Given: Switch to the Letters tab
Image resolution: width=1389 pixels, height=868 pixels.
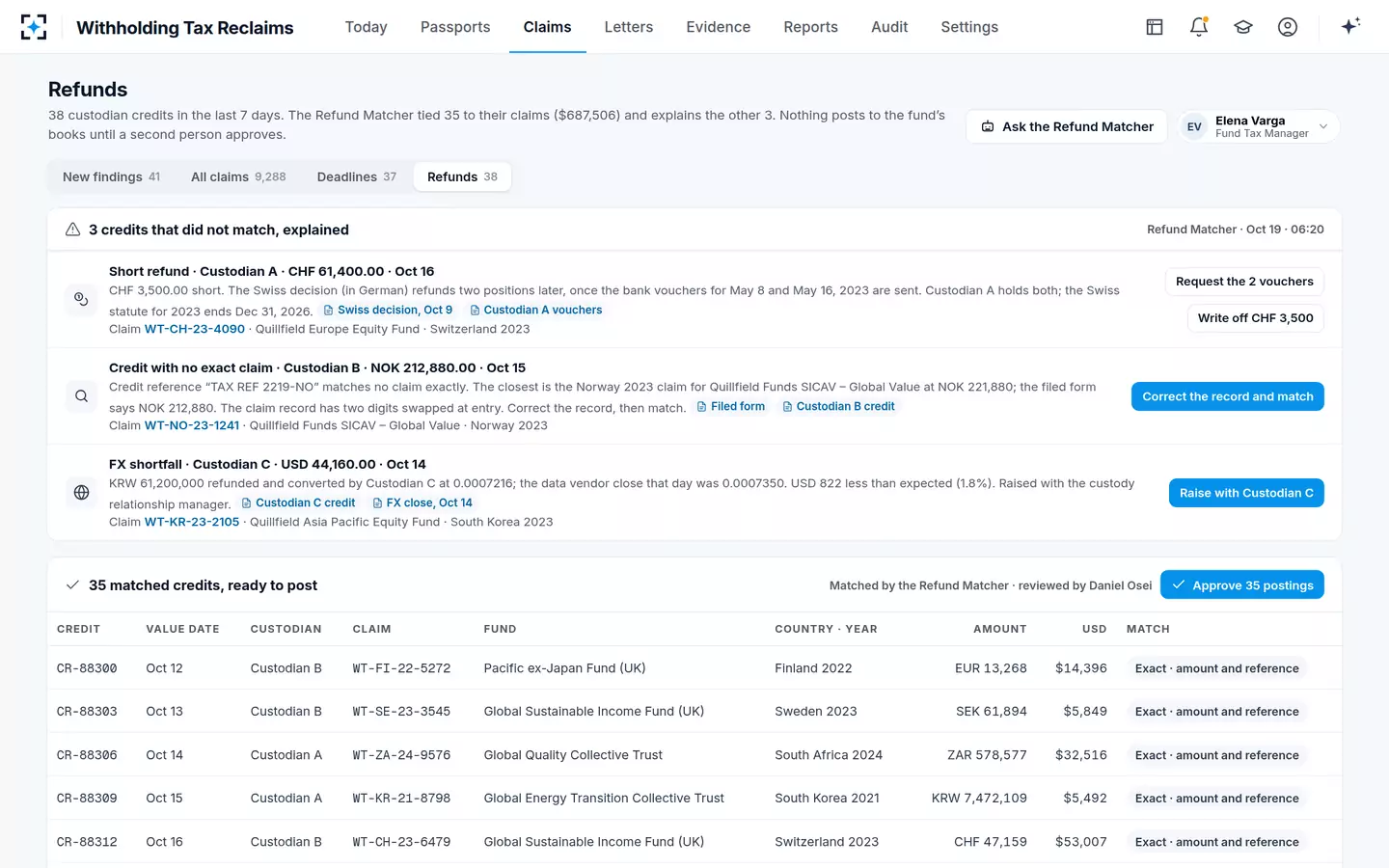Looking at the screenshot, I should pos(629,27).
